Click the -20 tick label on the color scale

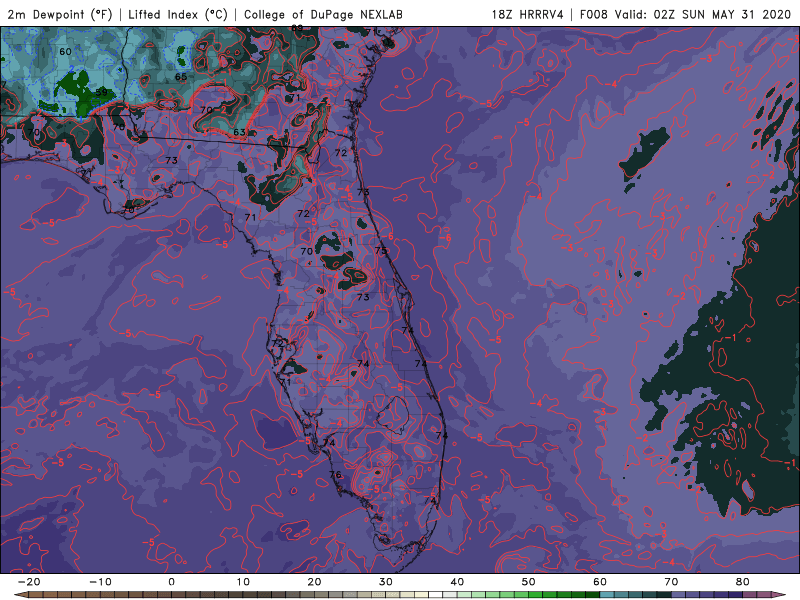pos(29,582)
